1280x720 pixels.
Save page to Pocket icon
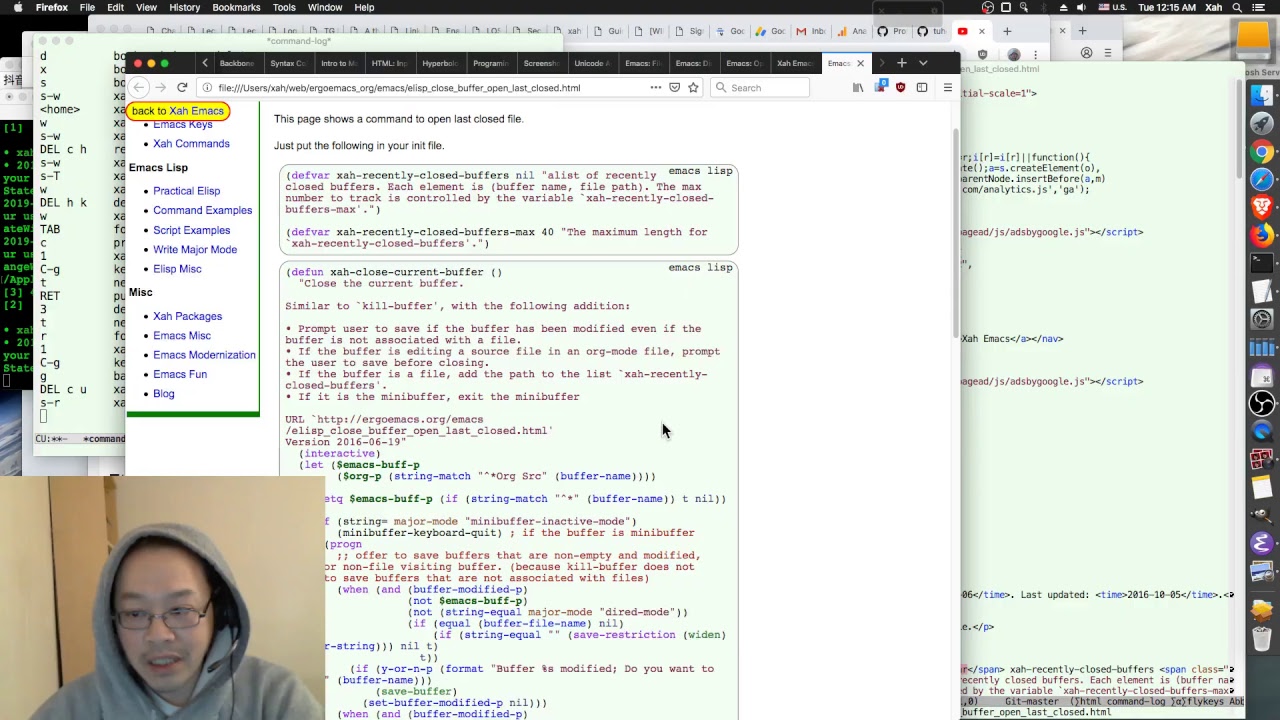coord(675,88)
